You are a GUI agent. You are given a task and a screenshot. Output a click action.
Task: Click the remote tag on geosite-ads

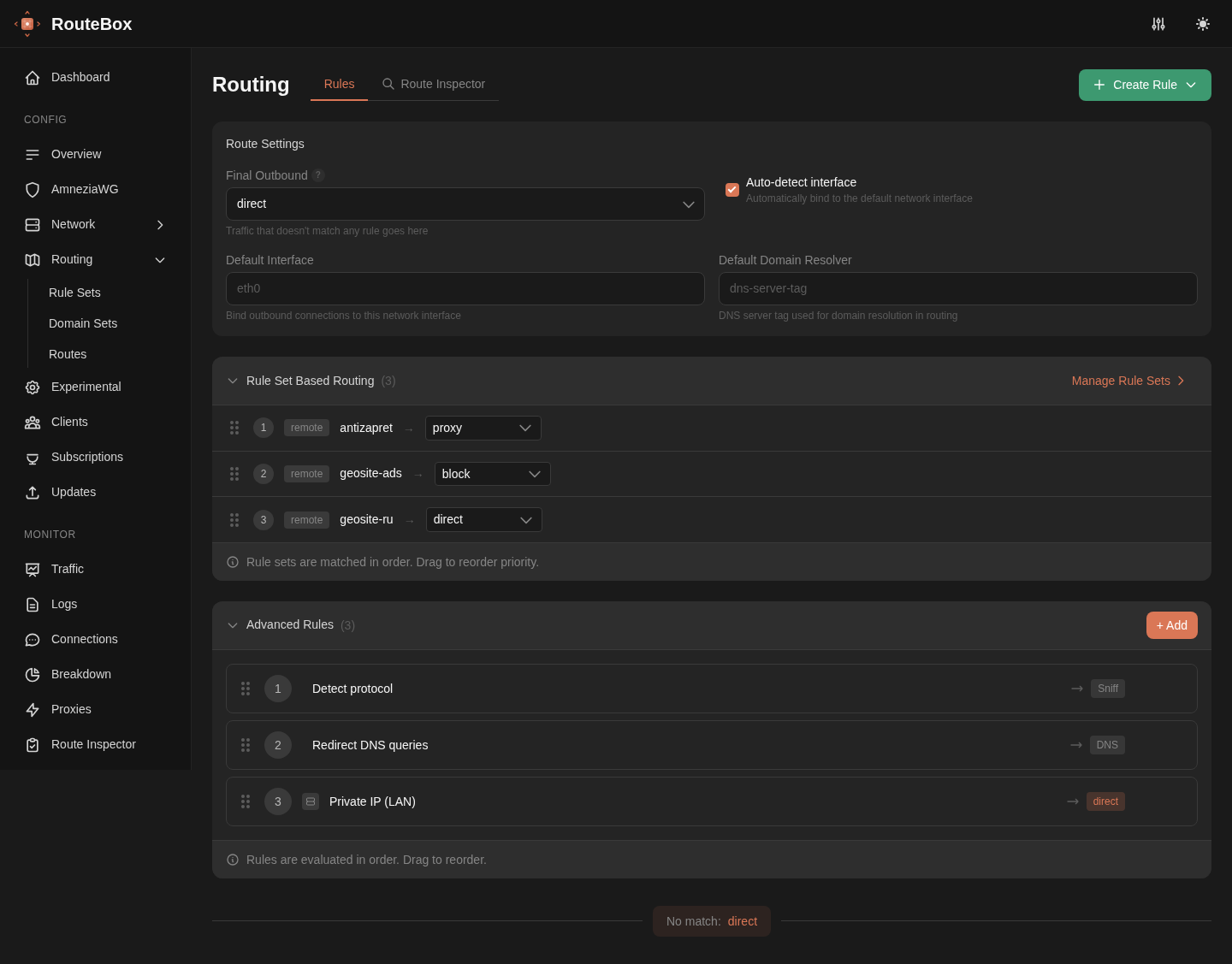pos(306,474)
